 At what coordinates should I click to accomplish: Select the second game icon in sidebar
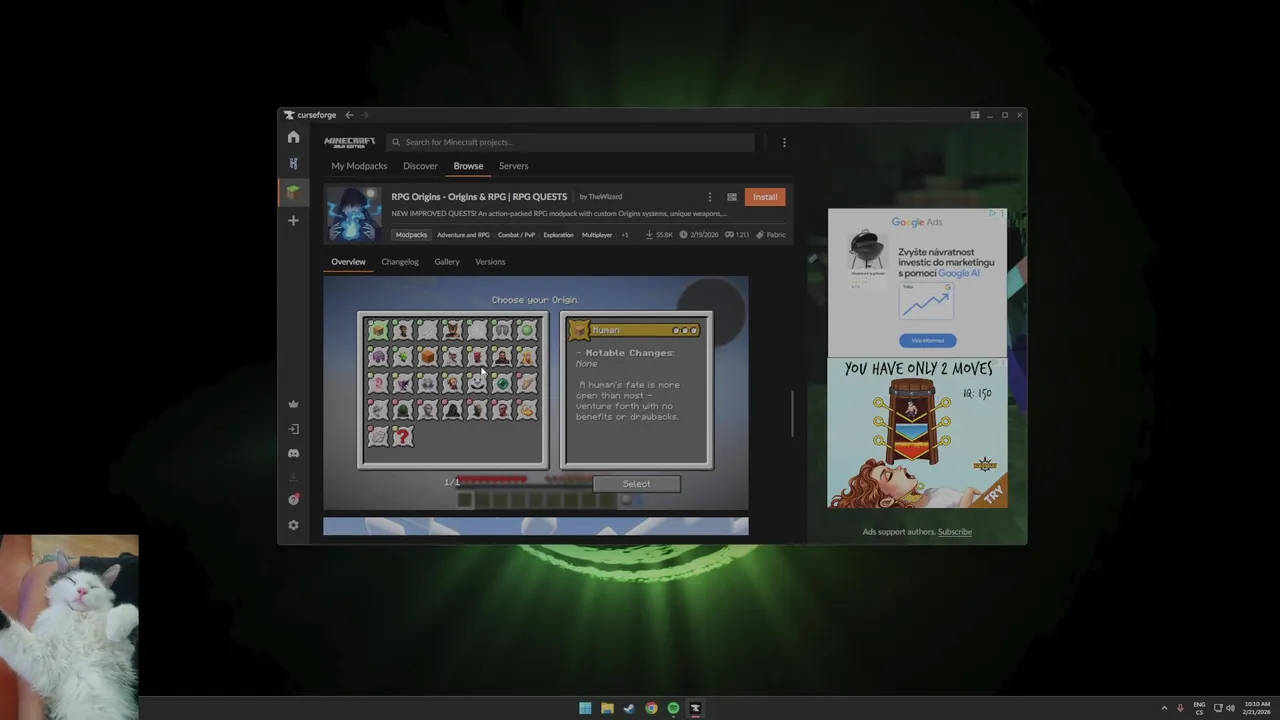(x=293, y=163)
